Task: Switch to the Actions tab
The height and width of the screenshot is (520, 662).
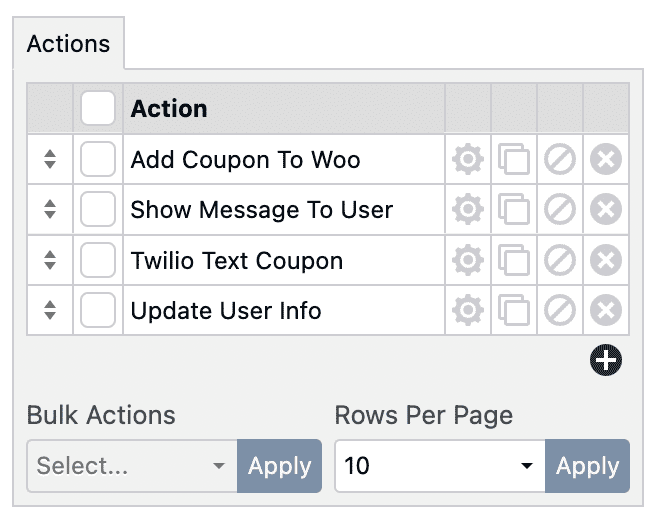Action: coord(68,45)
